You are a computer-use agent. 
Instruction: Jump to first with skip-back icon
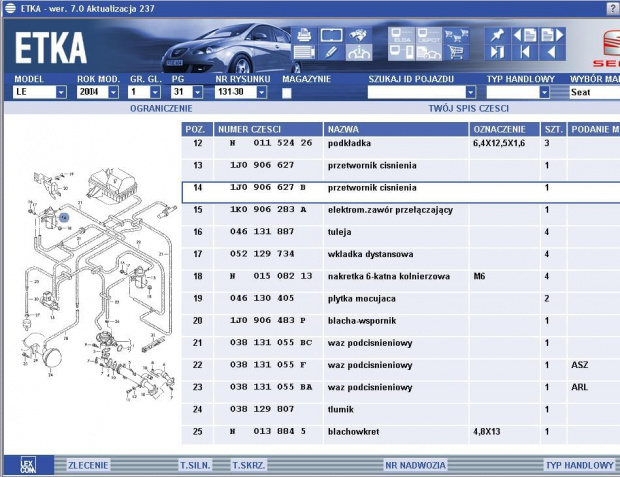[525, 52]
